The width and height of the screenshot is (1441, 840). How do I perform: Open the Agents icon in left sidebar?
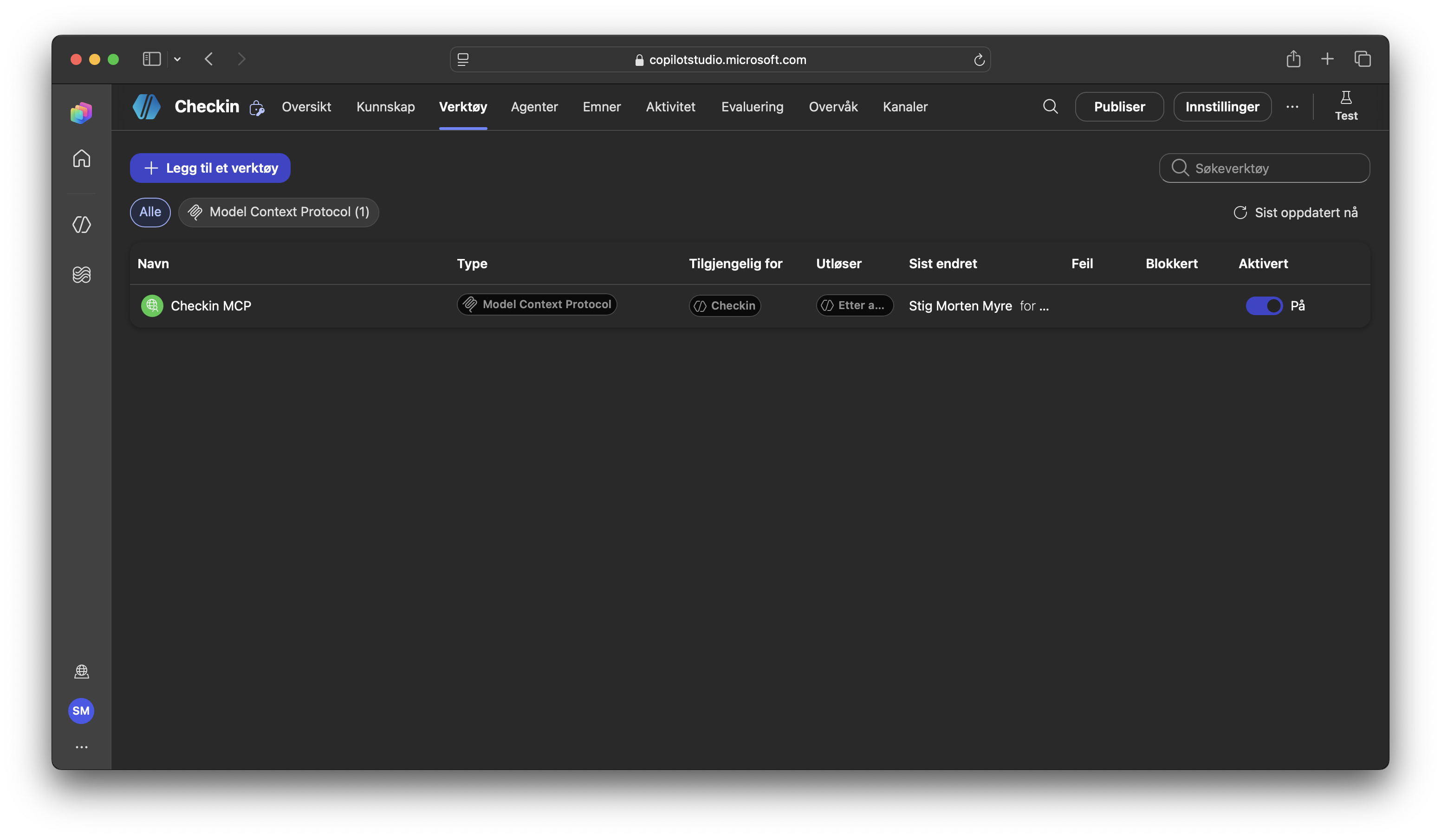[81, 224]
